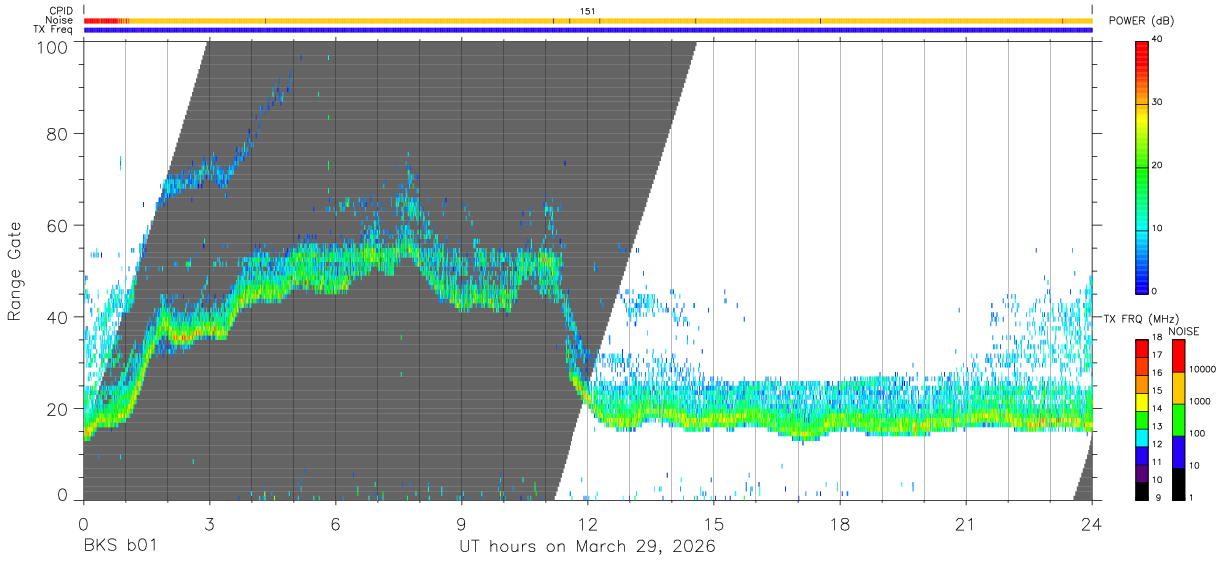This screenshot has width=1228, height=567.
Task: Click the '1000' noise scale label
Action: pos(1200,401)
